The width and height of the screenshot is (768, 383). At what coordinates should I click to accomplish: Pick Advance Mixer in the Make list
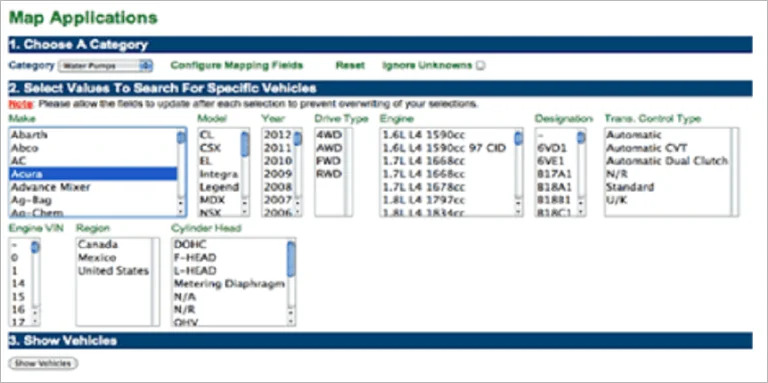click(93, 187)
